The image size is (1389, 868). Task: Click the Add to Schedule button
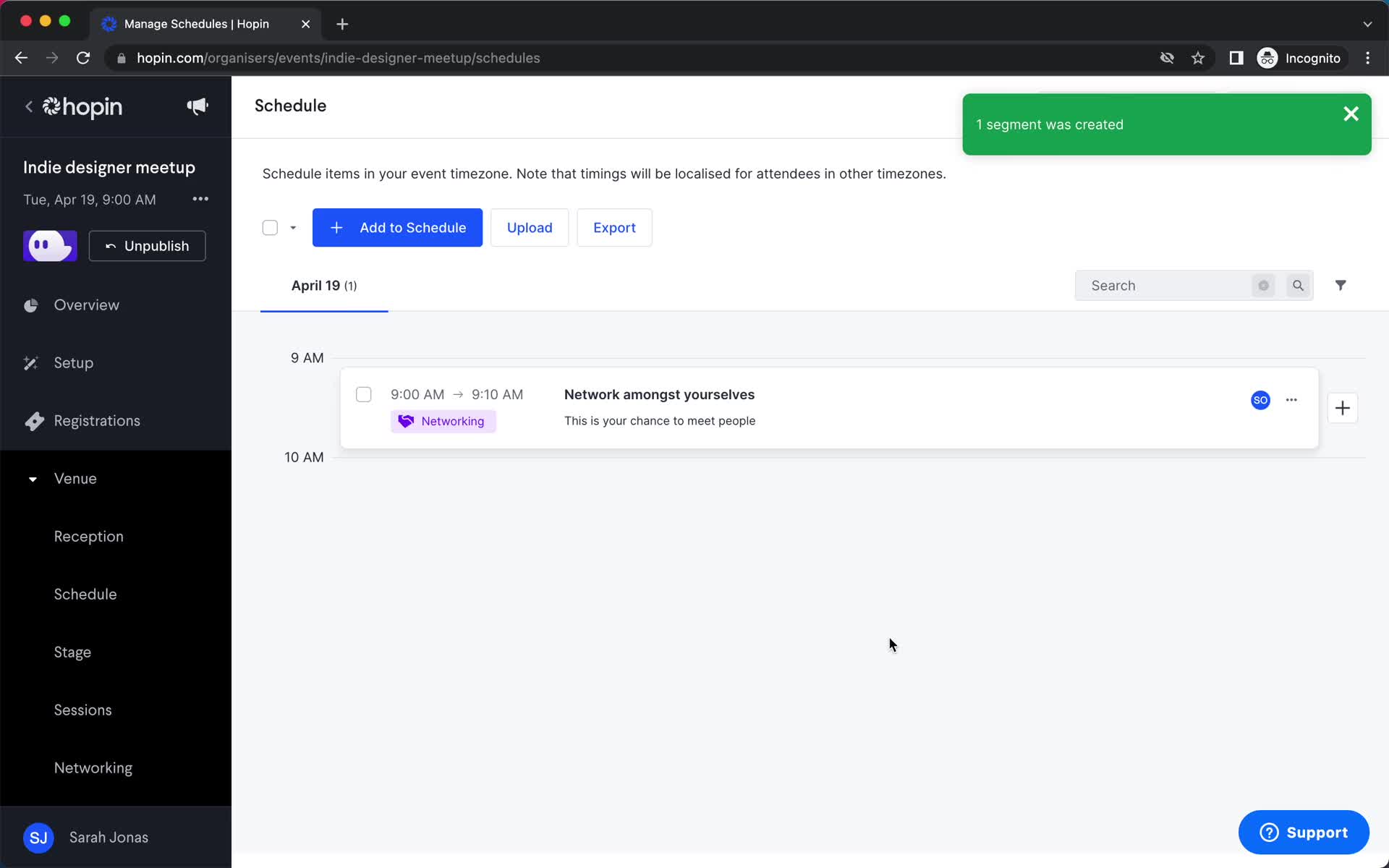pos(397,227)
